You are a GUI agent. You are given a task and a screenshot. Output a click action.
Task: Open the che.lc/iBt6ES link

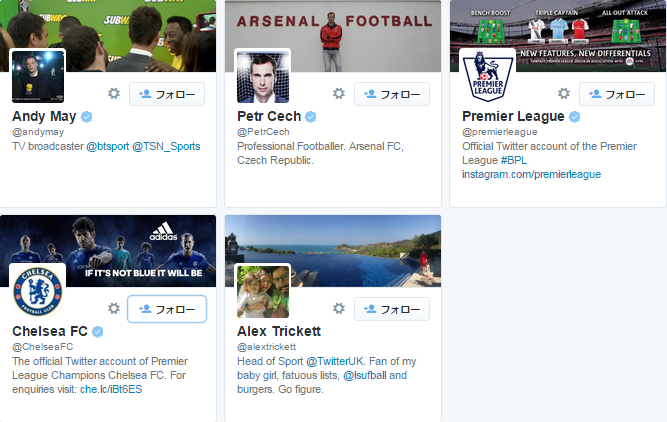point(111,389)
